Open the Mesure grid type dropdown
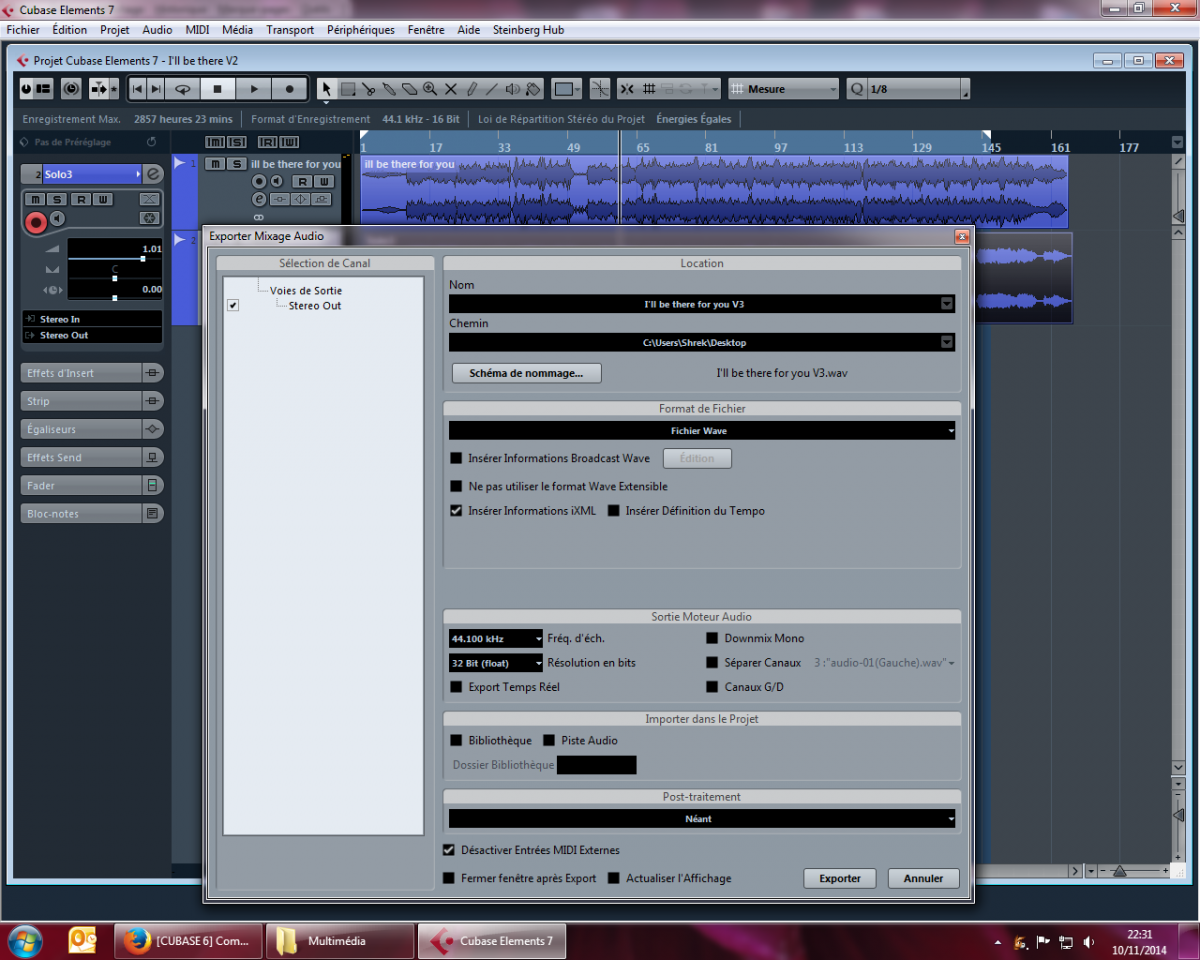Image resolution: width=1200 pixels, height=960 pixels. click(783, 89)
